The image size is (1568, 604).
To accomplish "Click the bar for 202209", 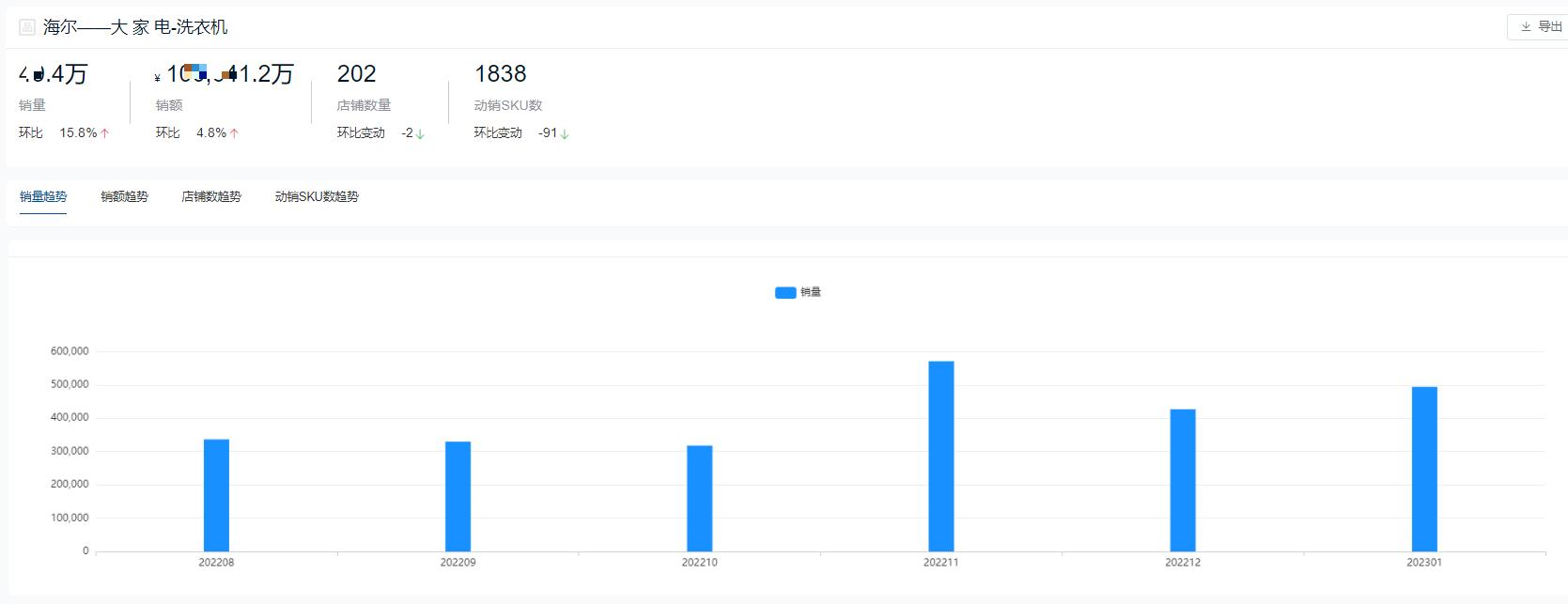I will click(458, 496).
